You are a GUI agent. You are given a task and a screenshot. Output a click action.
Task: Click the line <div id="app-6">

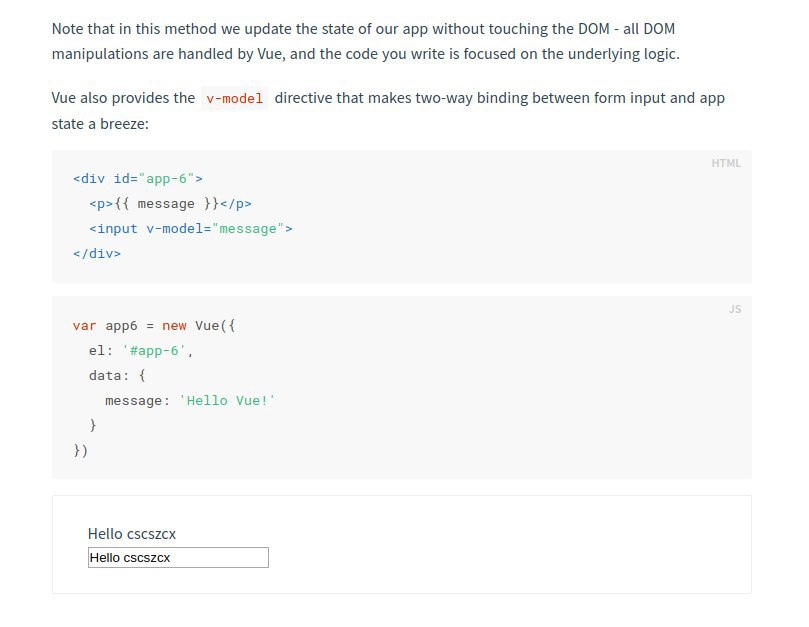(x=138, y=179)
